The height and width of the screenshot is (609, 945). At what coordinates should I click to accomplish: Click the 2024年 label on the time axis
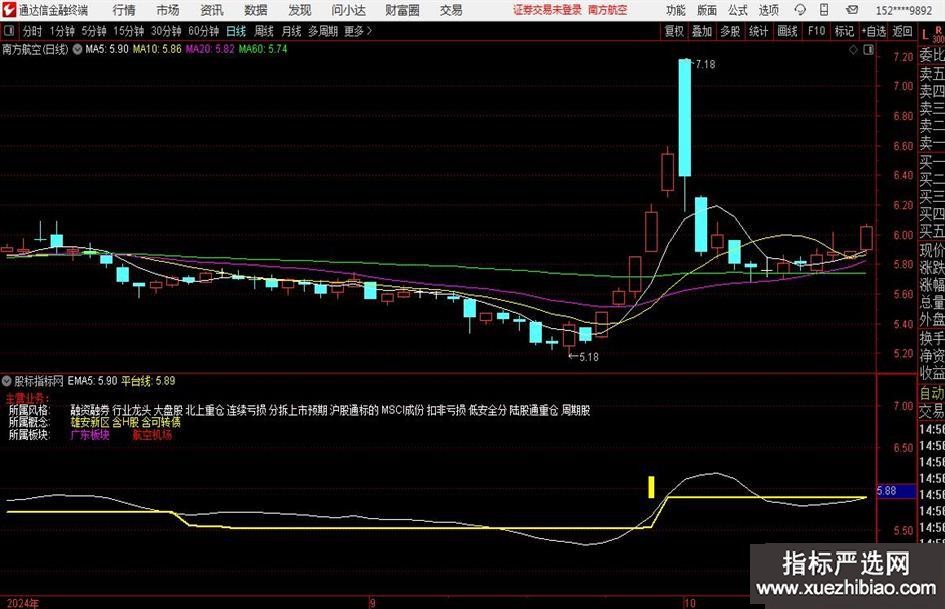click(x=23, y=603)
